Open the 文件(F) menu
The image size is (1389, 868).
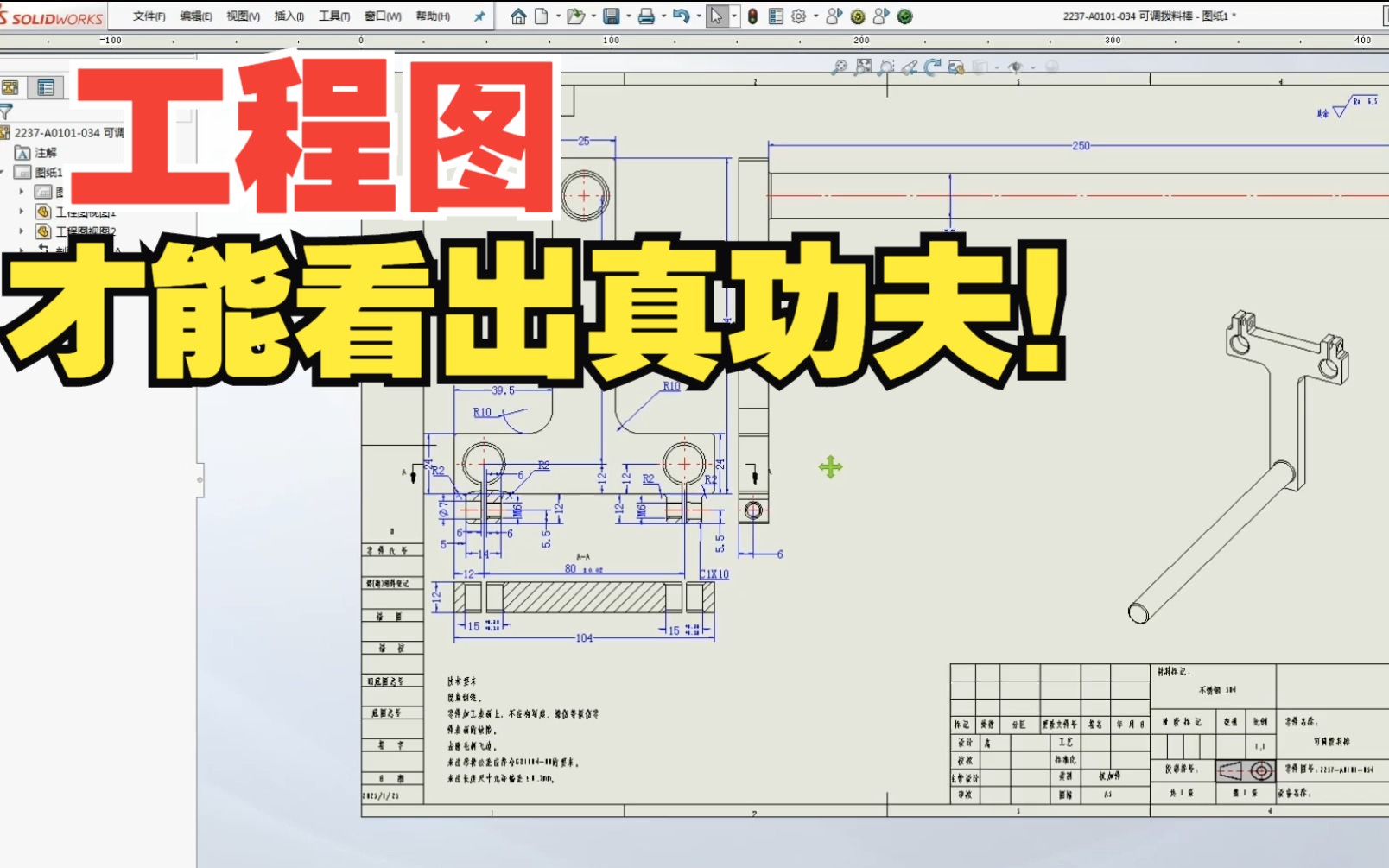(x=149, y=16)
